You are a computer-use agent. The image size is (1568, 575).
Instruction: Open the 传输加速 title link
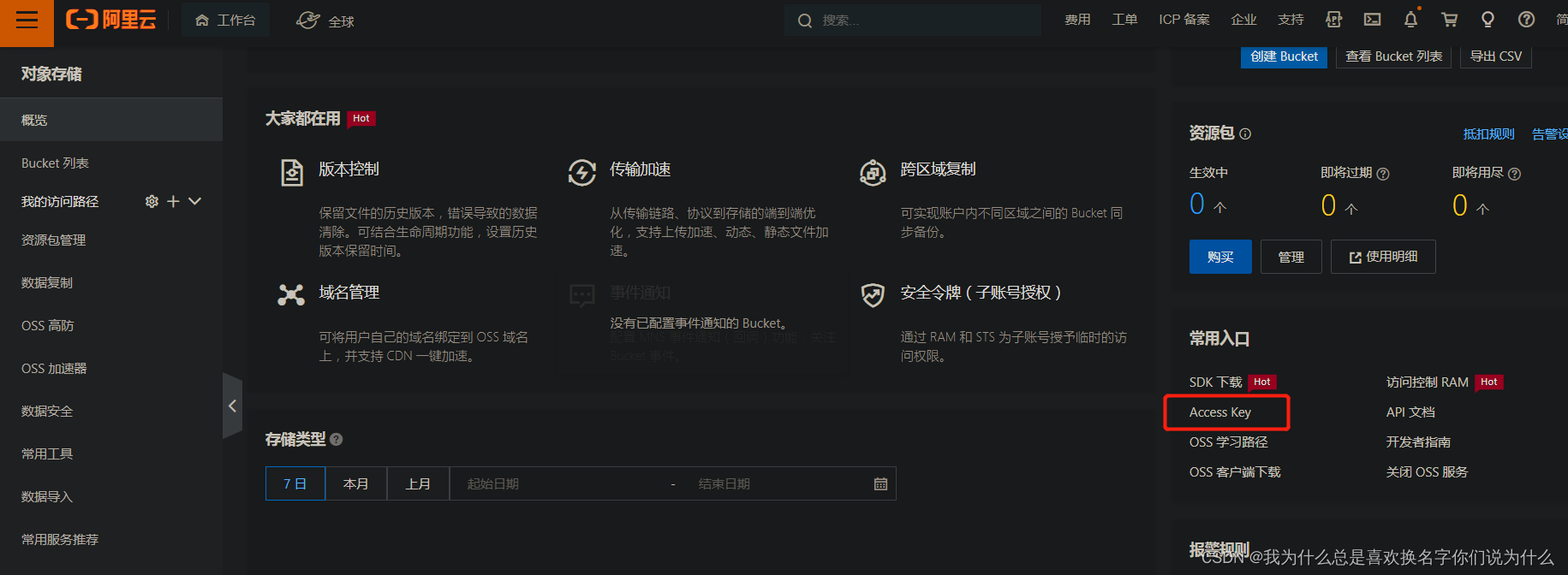640,169
